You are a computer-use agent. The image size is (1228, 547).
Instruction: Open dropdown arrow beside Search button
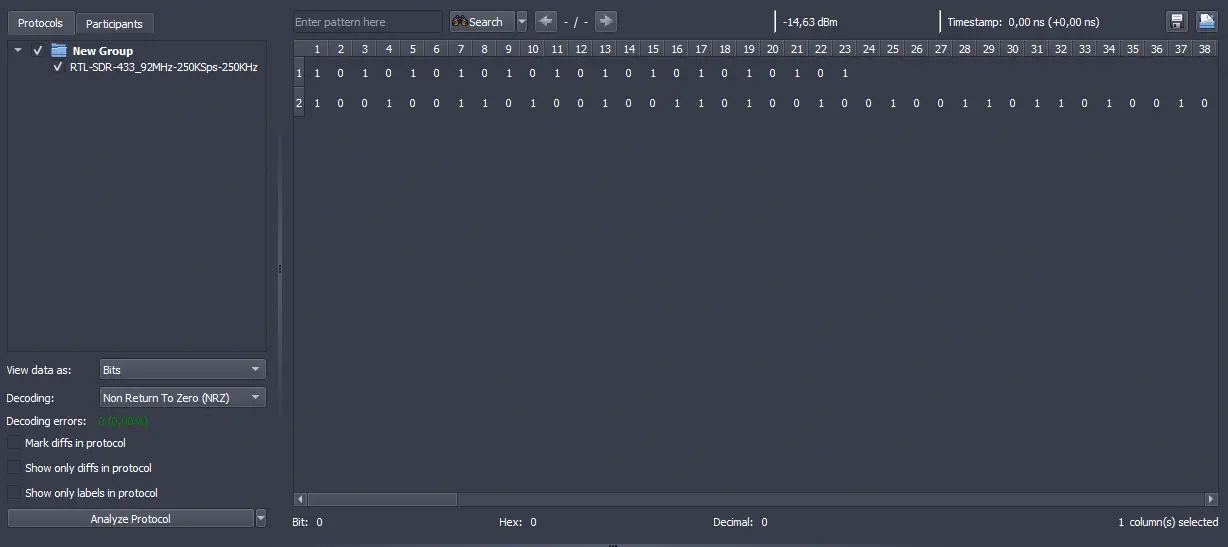point(521,22)
